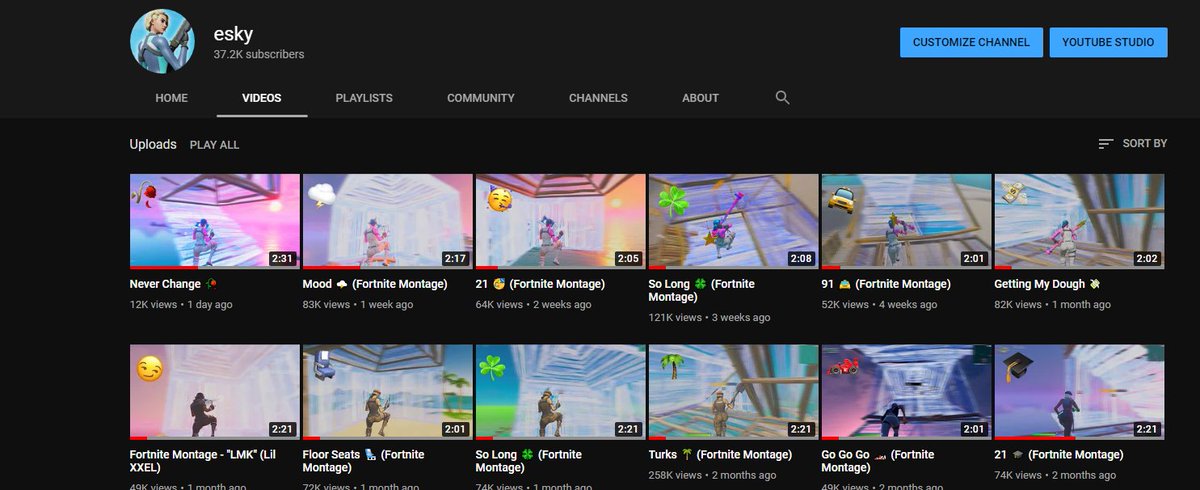
Task: Click the channel search magnifier icon
Action: click(782, 98)
